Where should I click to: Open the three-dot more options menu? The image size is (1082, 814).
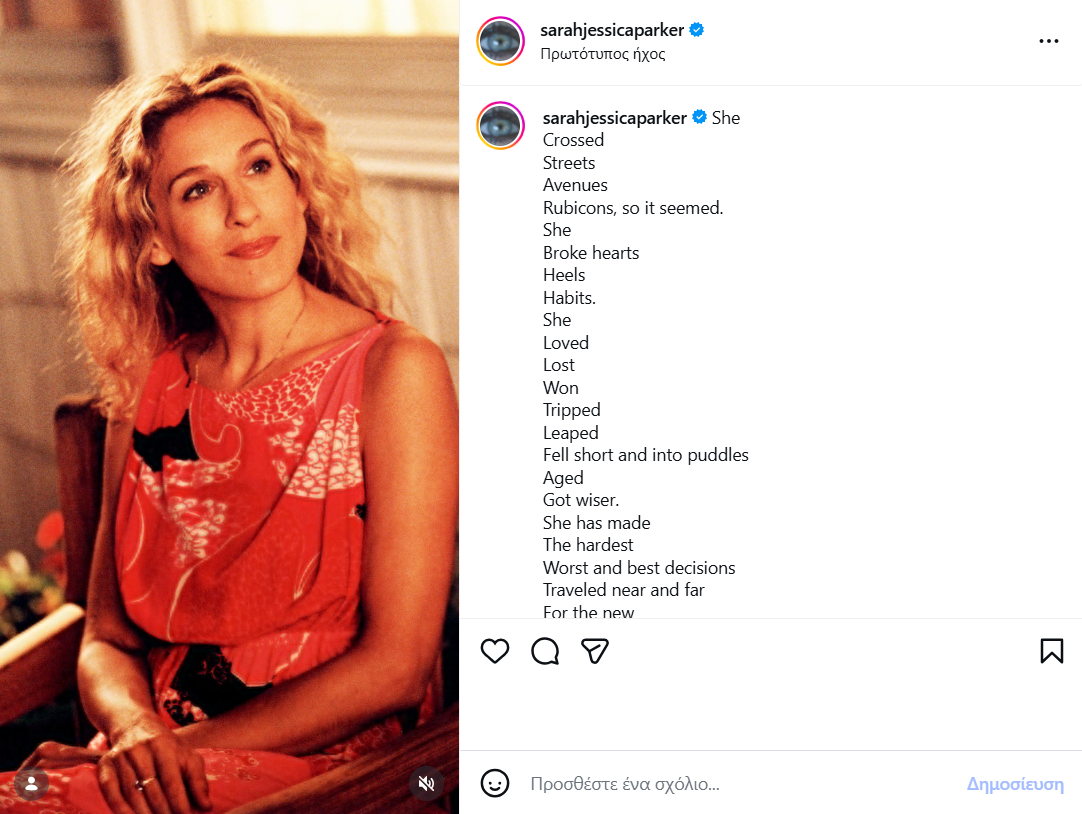click(x=1048, y=41)
